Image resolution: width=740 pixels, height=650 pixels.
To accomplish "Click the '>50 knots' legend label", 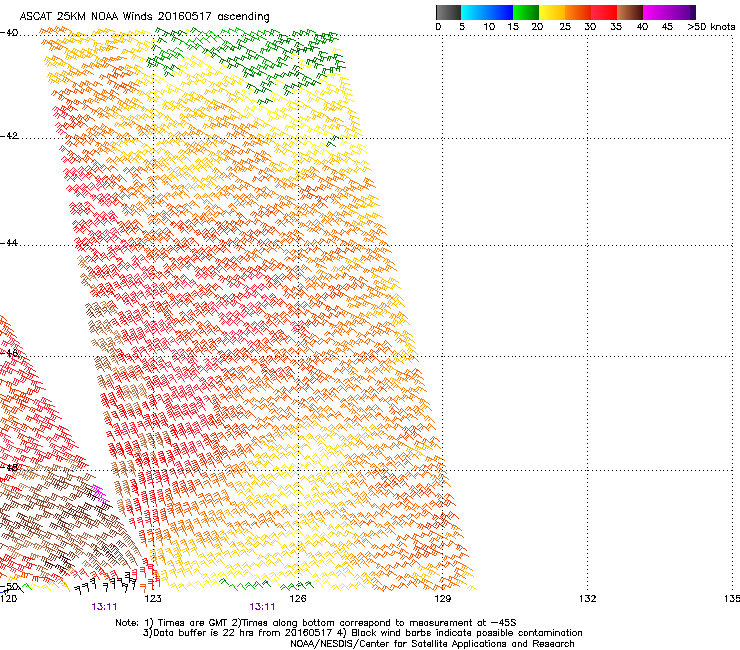I will (x=711, y=26).
